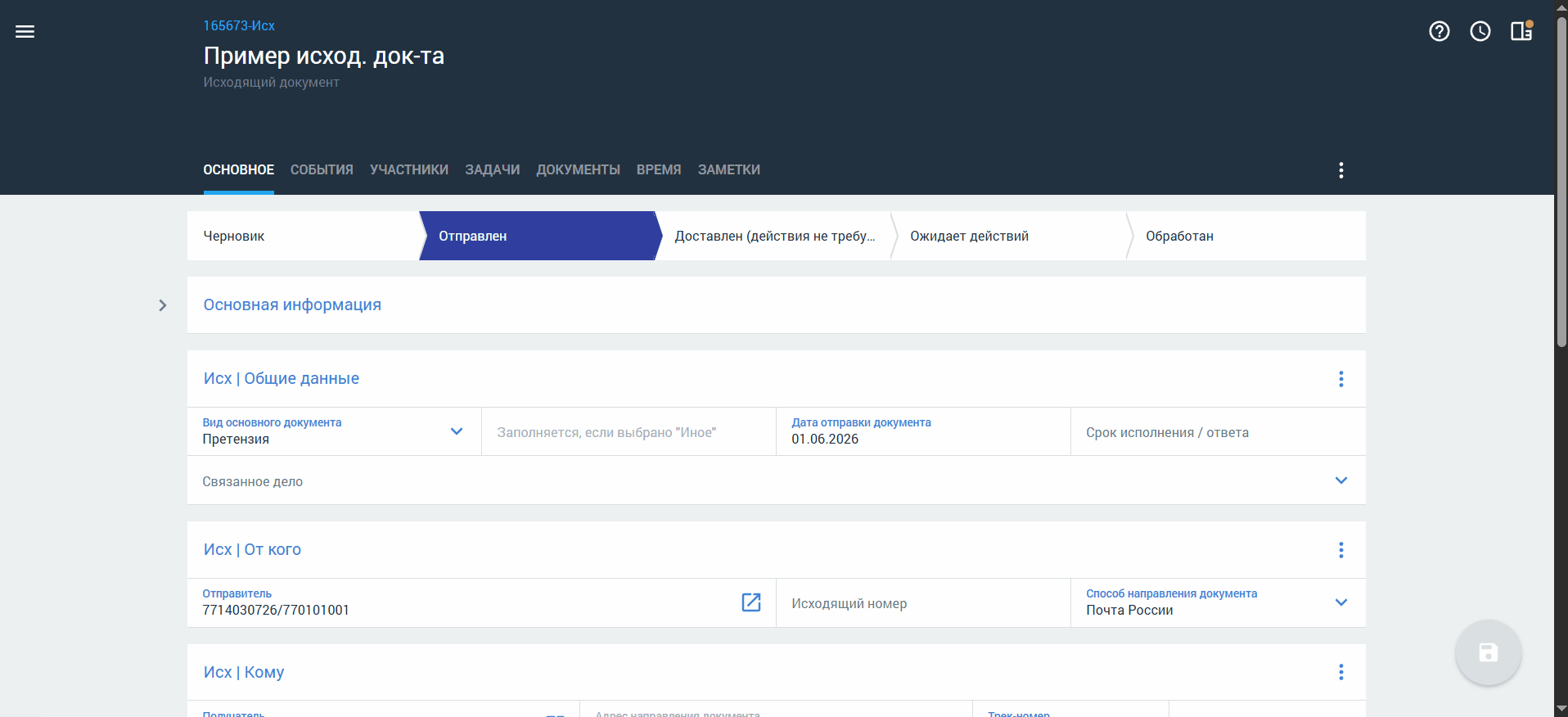Open the hamburger navigation menu
1568x717 pixels.
click(x=25, y=32)
